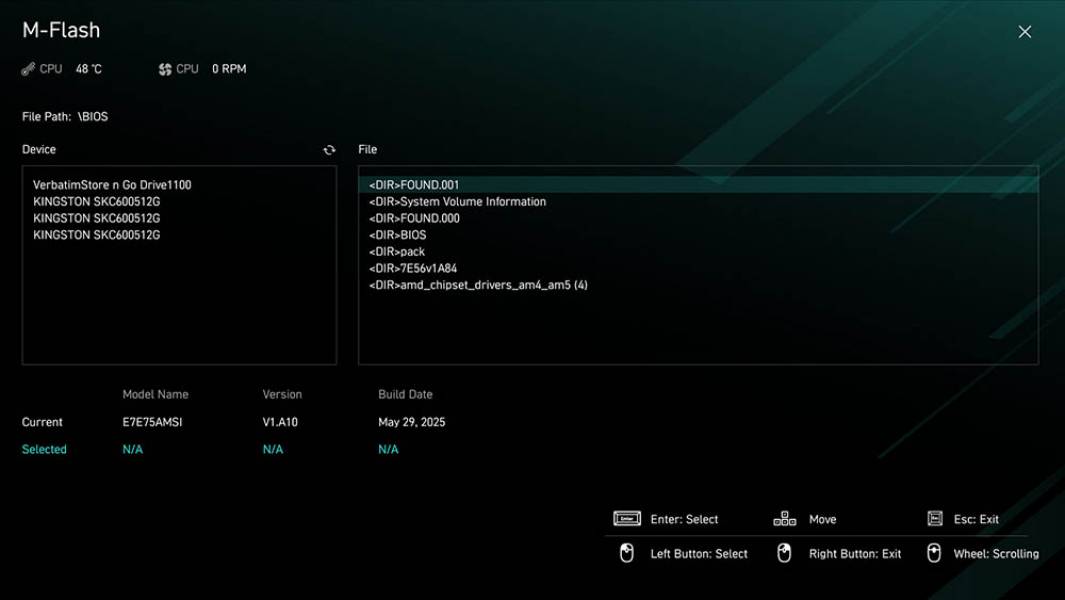This screenshot has height=600, width=1065.
Task: Close the M-Flash window with the X
Action: click(x=1024, y=32)
